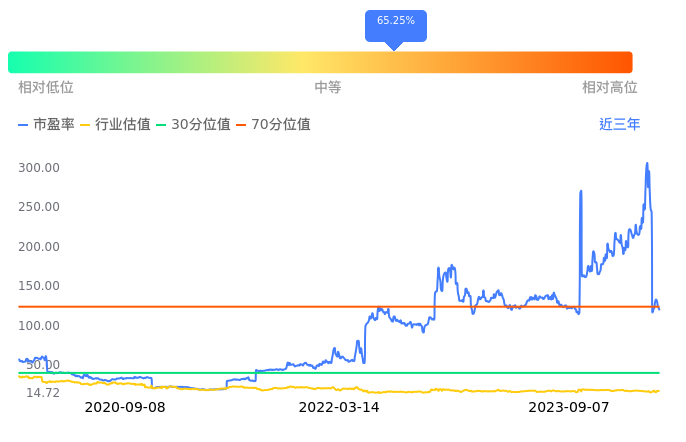Viewport: 686px width, 442px height.
Task: Click the 65.25% percentile marker bubble
Action: 395,22
